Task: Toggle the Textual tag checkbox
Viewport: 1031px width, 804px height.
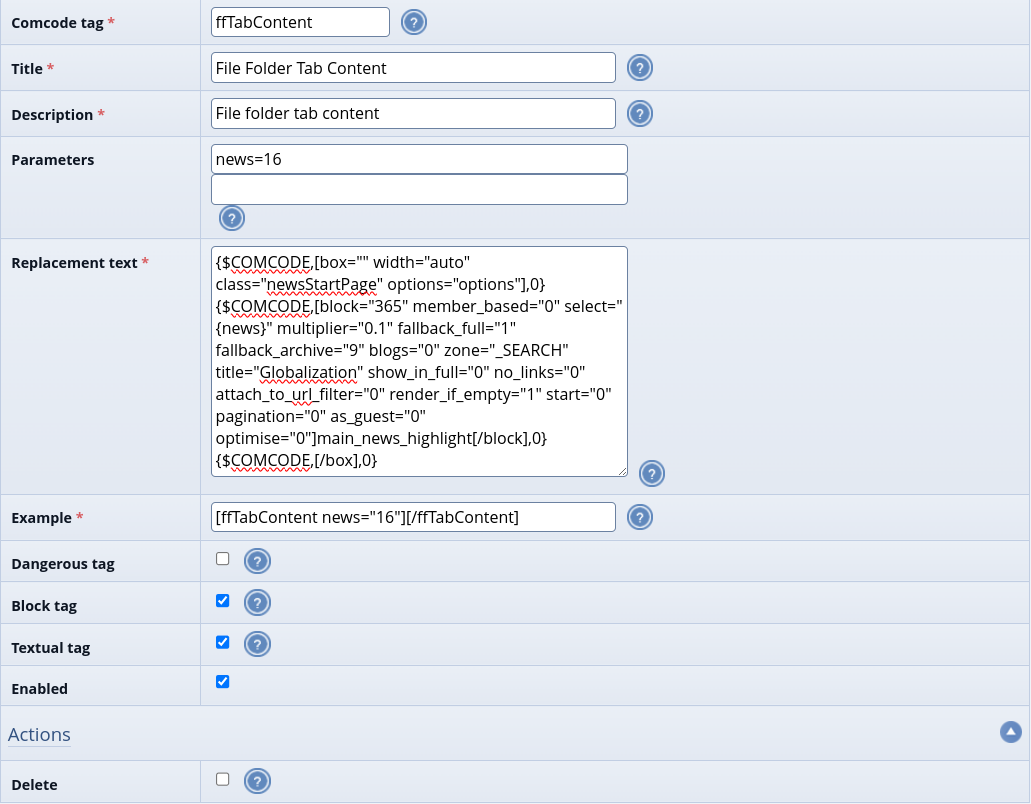Action: click(223, 642)
